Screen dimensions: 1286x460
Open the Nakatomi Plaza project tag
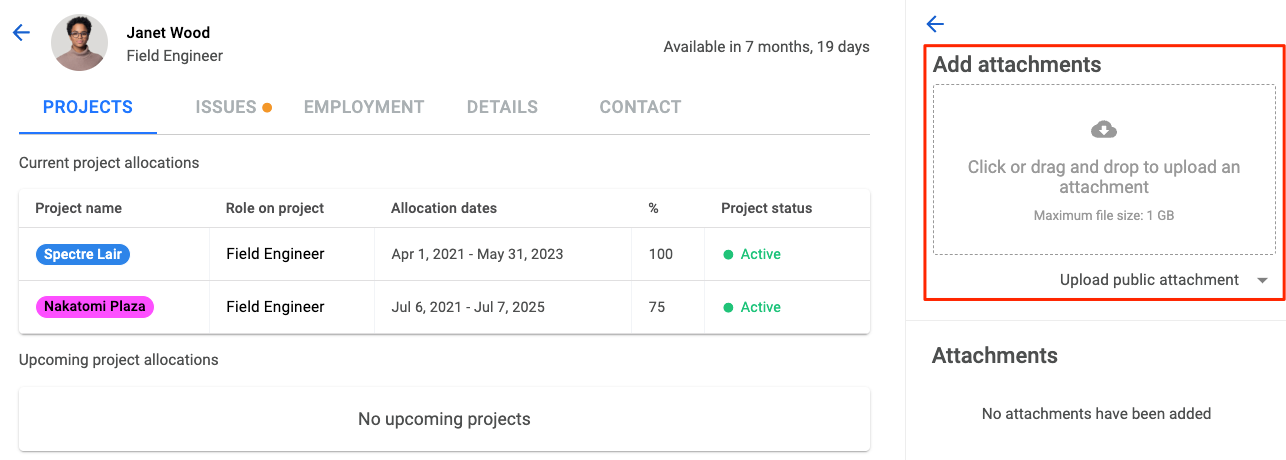(x=95, y=307)
